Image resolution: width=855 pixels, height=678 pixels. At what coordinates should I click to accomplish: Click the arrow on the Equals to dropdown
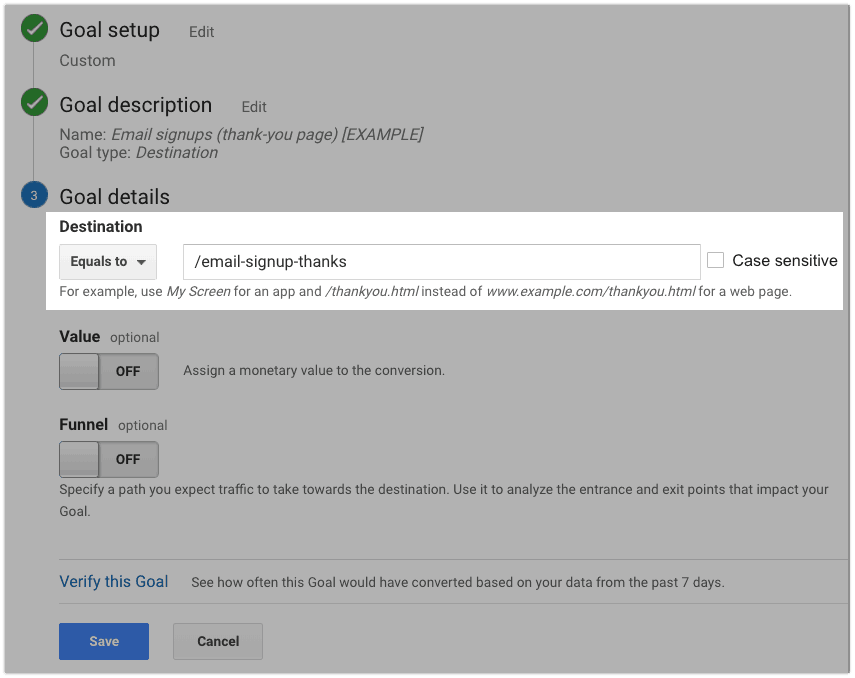[141, 262]
